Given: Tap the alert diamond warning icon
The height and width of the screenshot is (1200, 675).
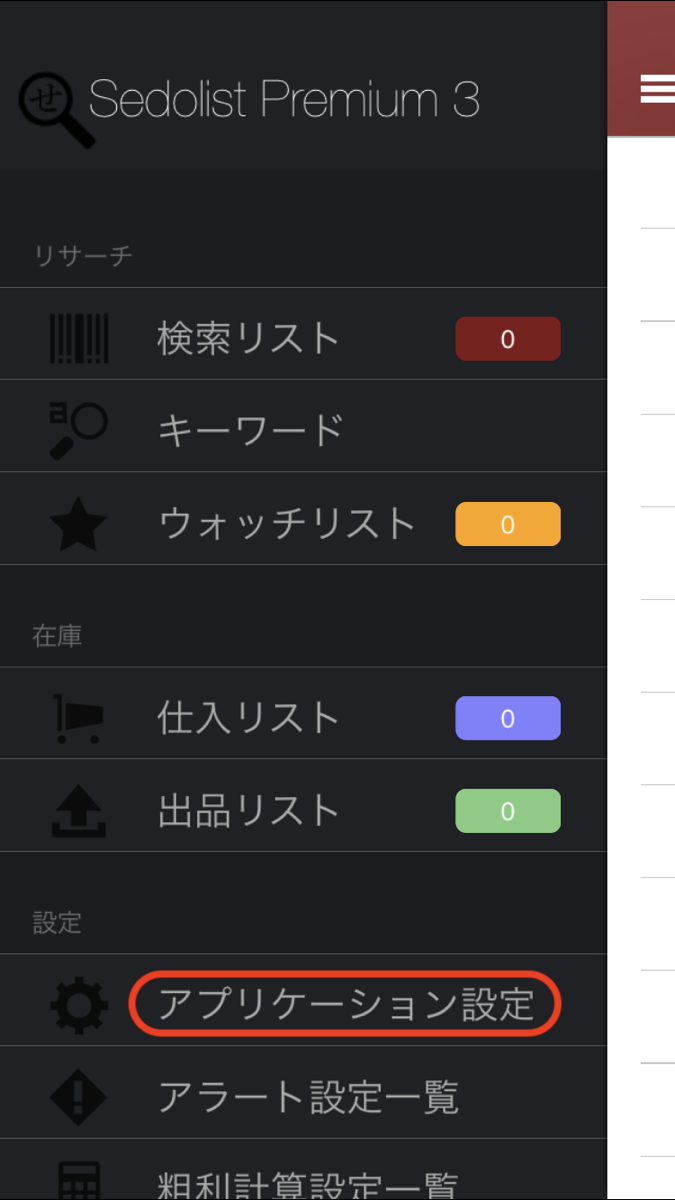Looking at the screenshot, I should click(79, 1097).
